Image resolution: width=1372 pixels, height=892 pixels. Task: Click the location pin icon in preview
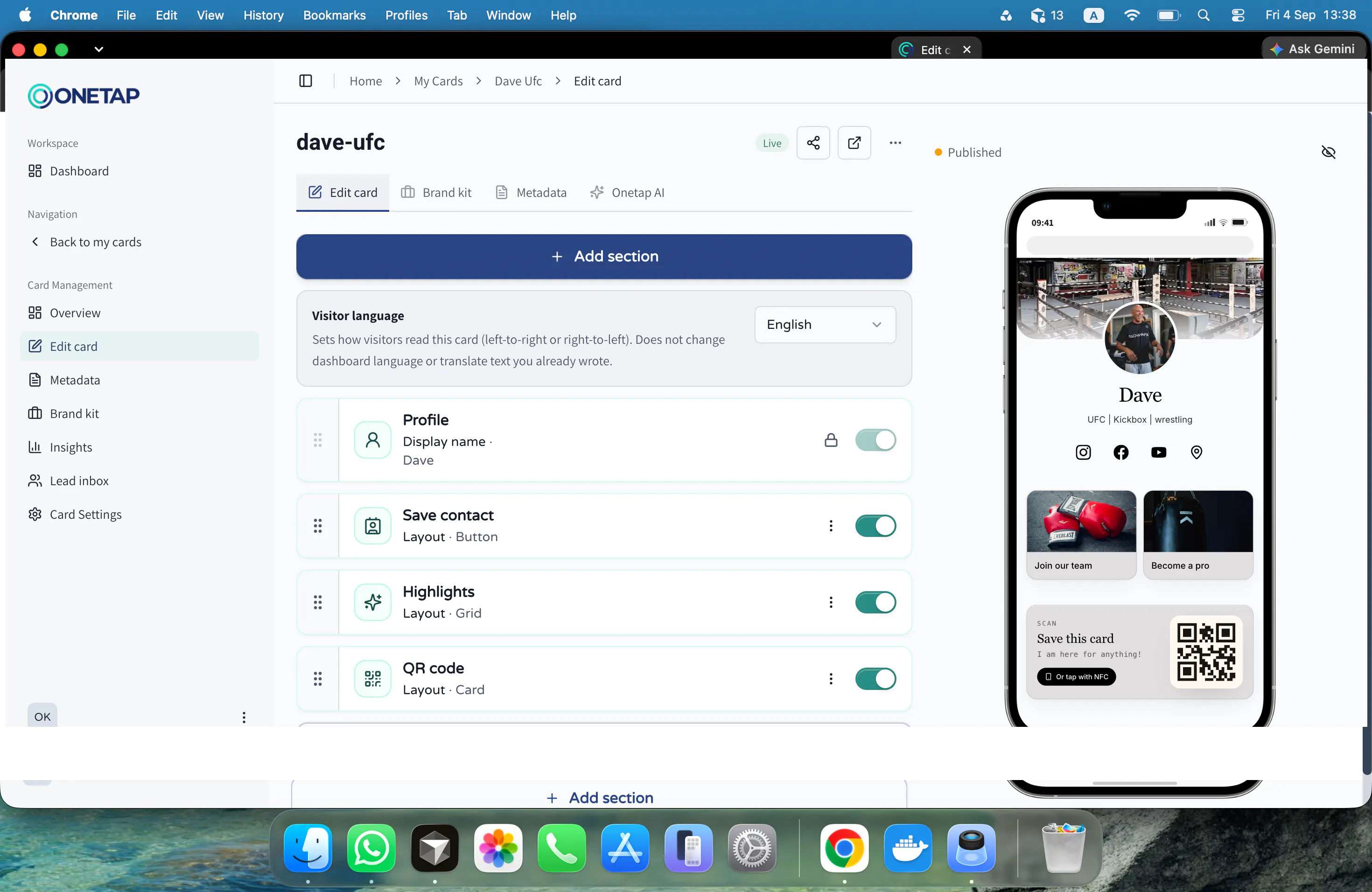[1197, 453]
